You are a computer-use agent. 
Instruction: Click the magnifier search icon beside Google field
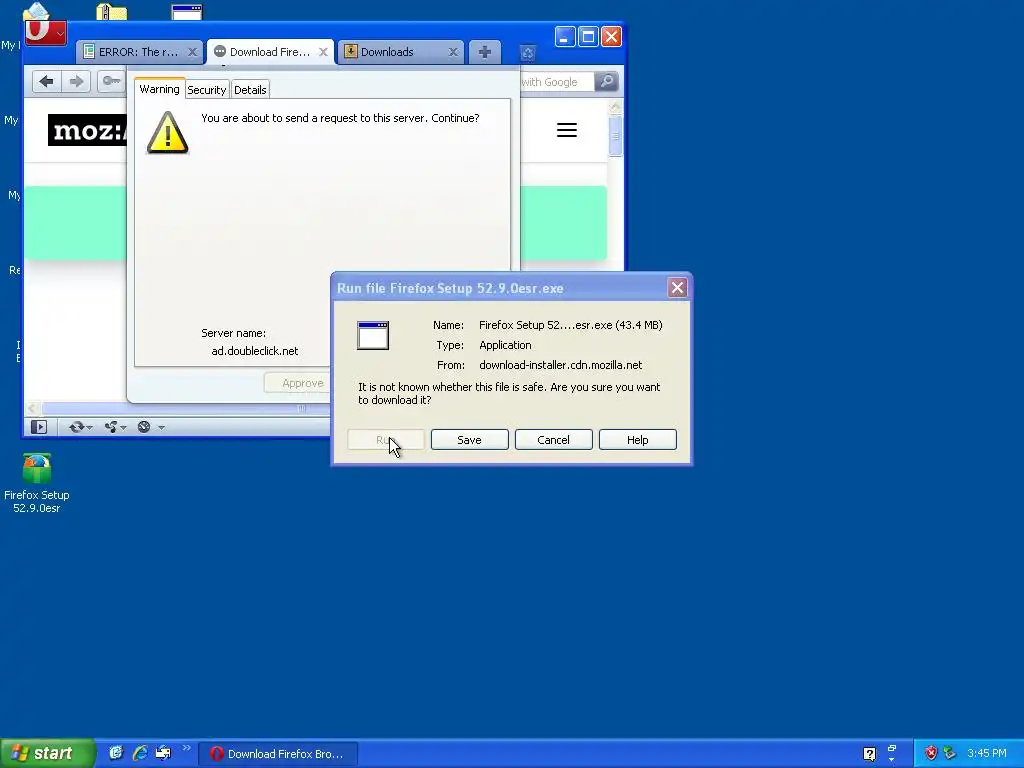[x=607, y=82]
